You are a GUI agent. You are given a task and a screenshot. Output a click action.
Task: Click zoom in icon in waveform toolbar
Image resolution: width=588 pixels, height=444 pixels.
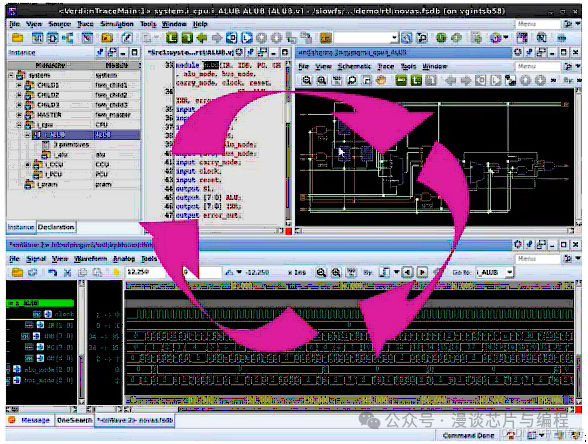click(336, 273)
